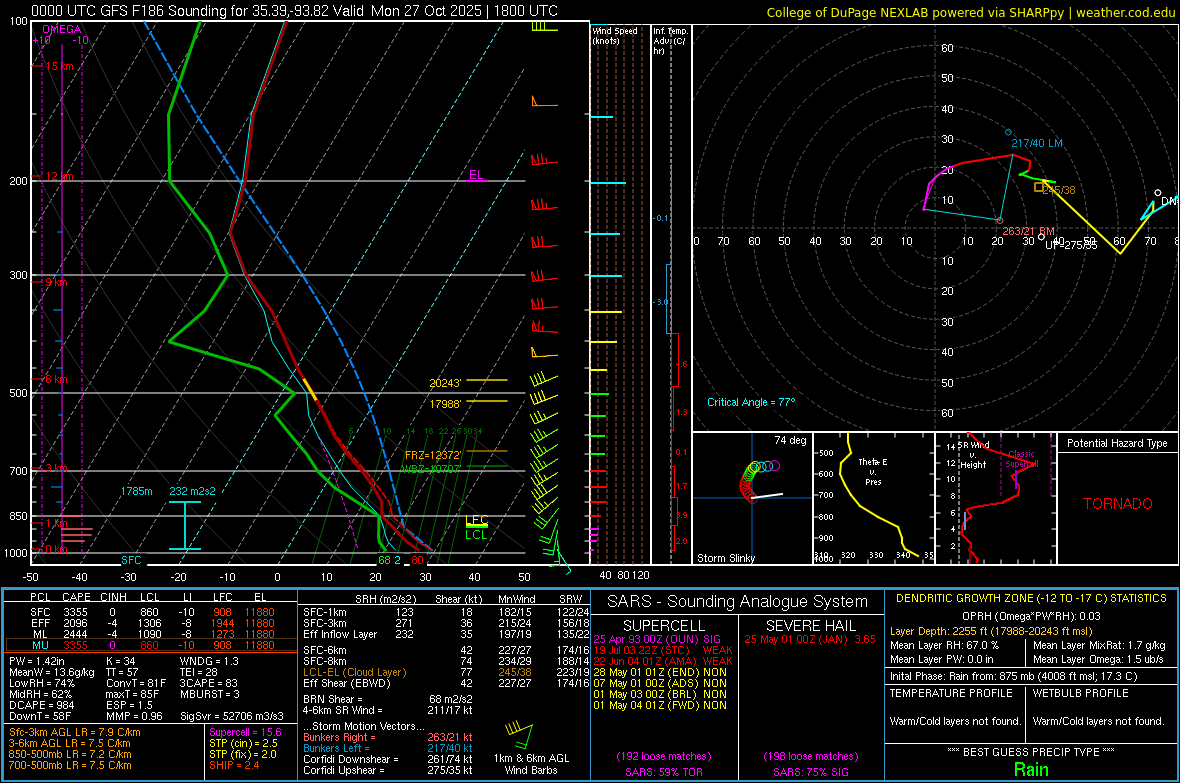
Task: Click 'SHIP = 2.4' value
Action: [234, 765]
